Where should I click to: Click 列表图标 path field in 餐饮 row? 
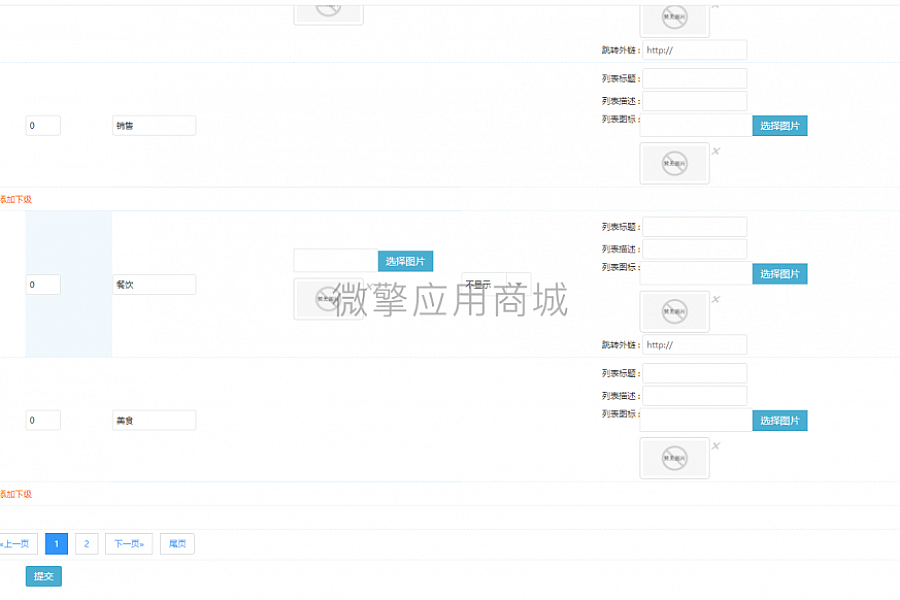(x=696, y=273)
